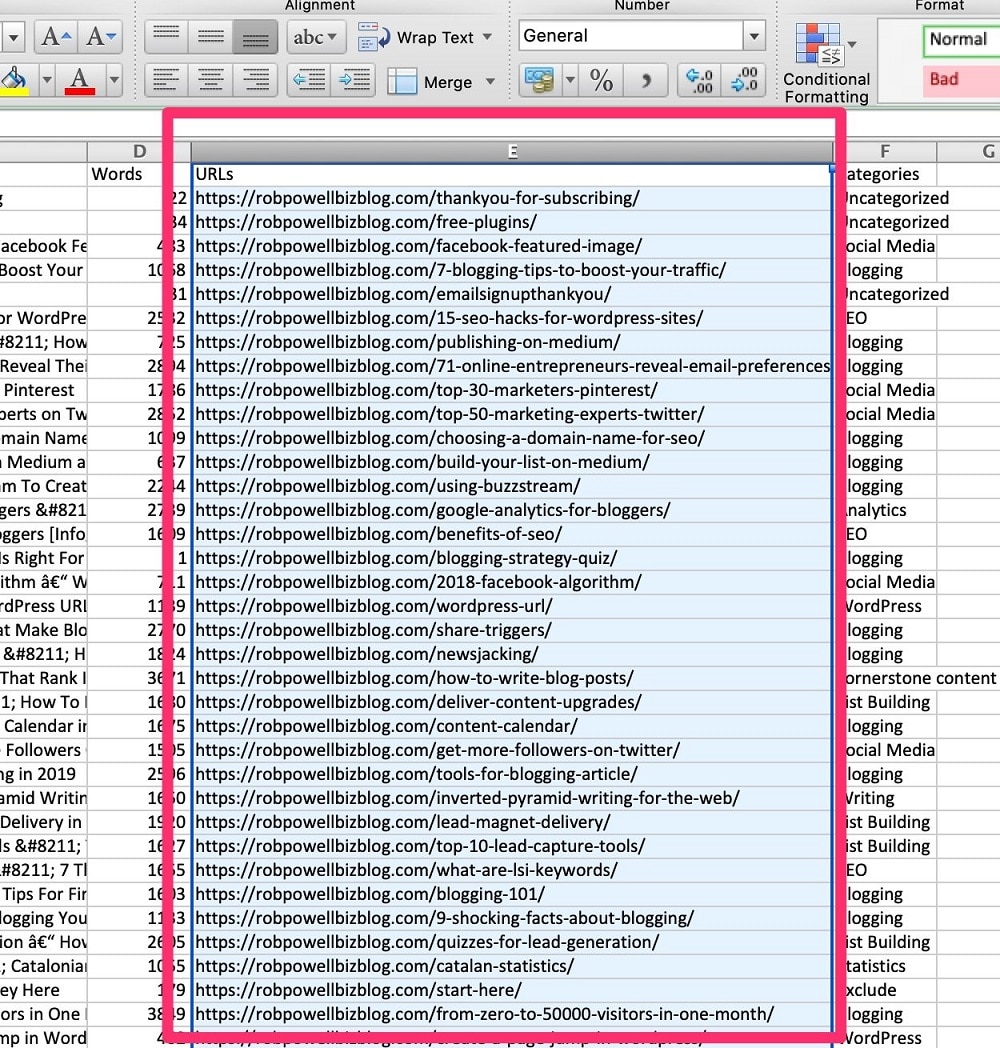
Task: Click the free-plugins URL cell
Action: click(x=512, y=222)
